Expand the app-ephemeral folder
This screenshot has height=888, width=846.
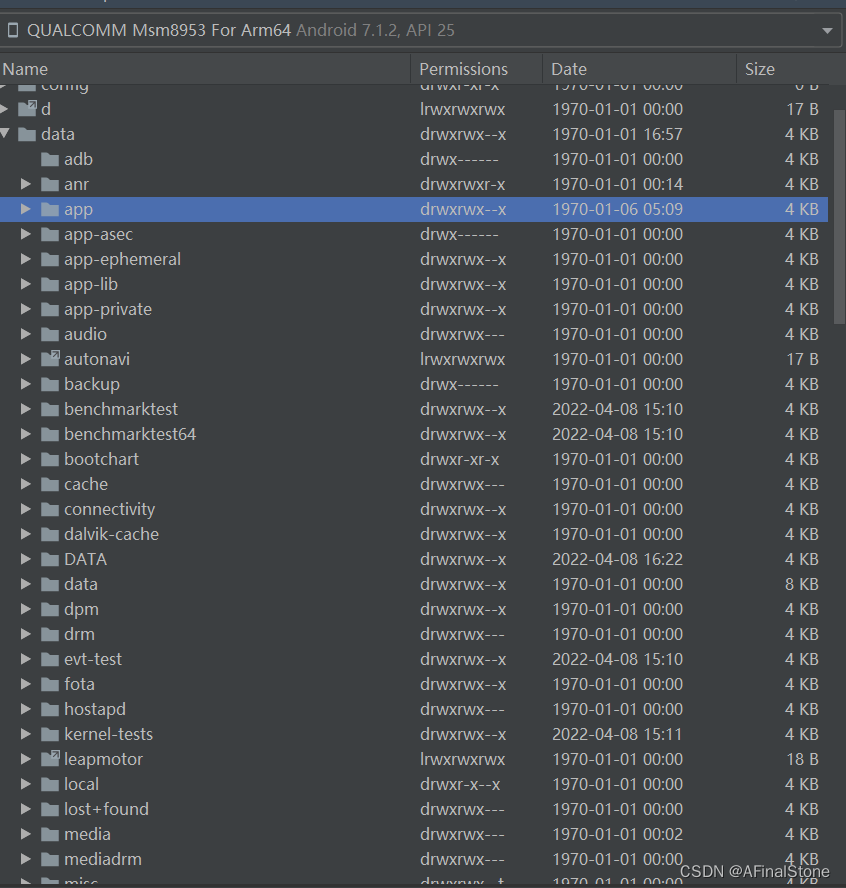coord(25,259)
